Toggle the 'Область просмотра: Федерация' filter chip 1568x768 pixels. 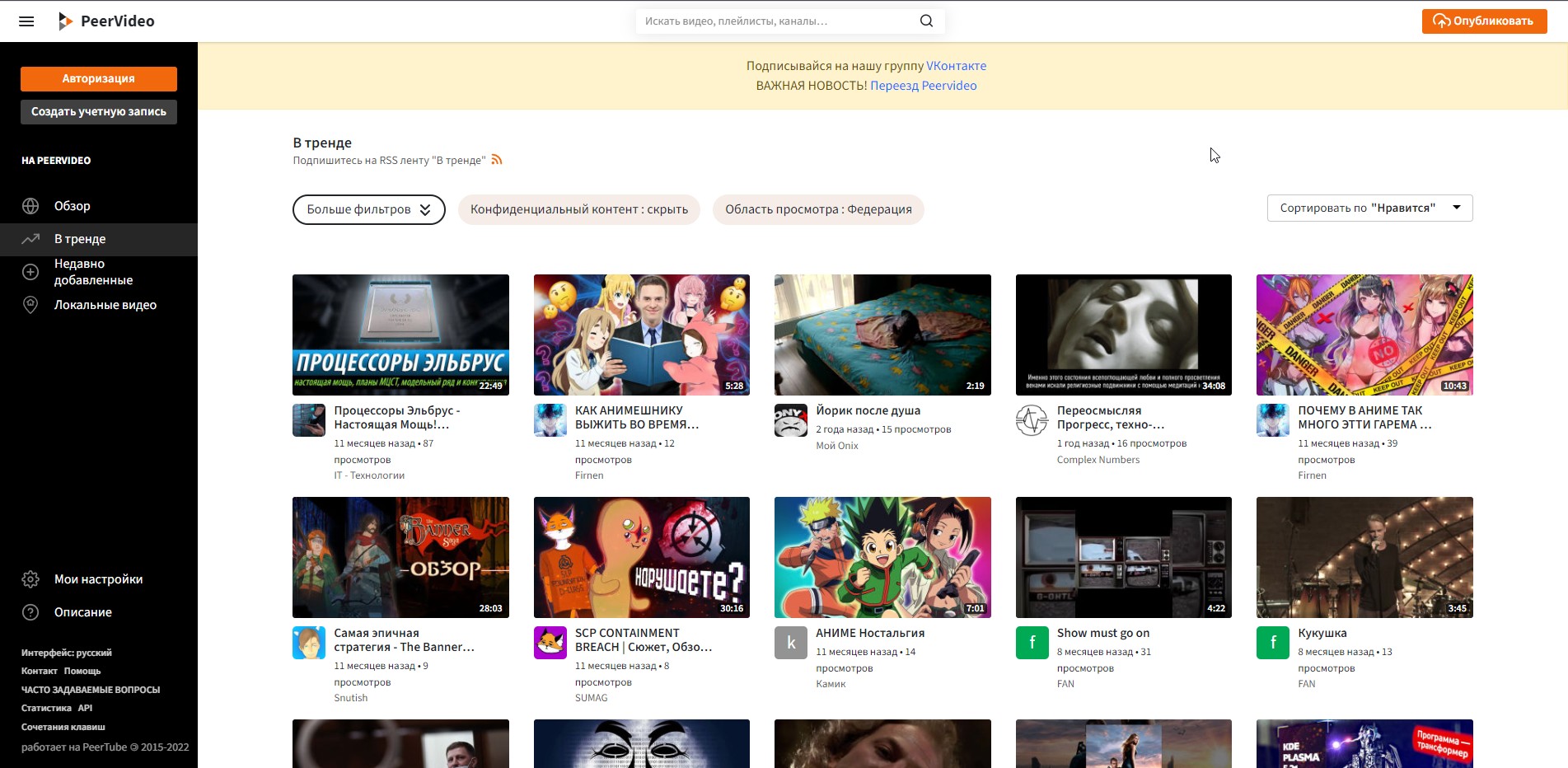pyautogui.click(x=817, y=209)
